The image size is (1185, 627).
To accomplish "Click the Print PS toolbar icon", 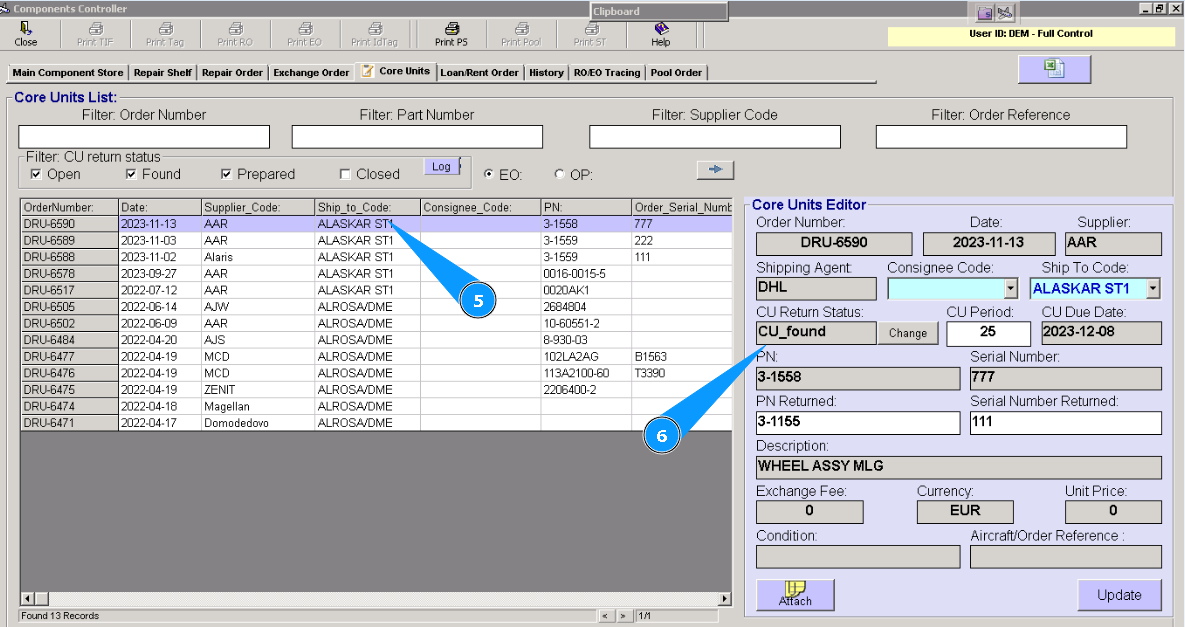I will (x=451, y=34).
